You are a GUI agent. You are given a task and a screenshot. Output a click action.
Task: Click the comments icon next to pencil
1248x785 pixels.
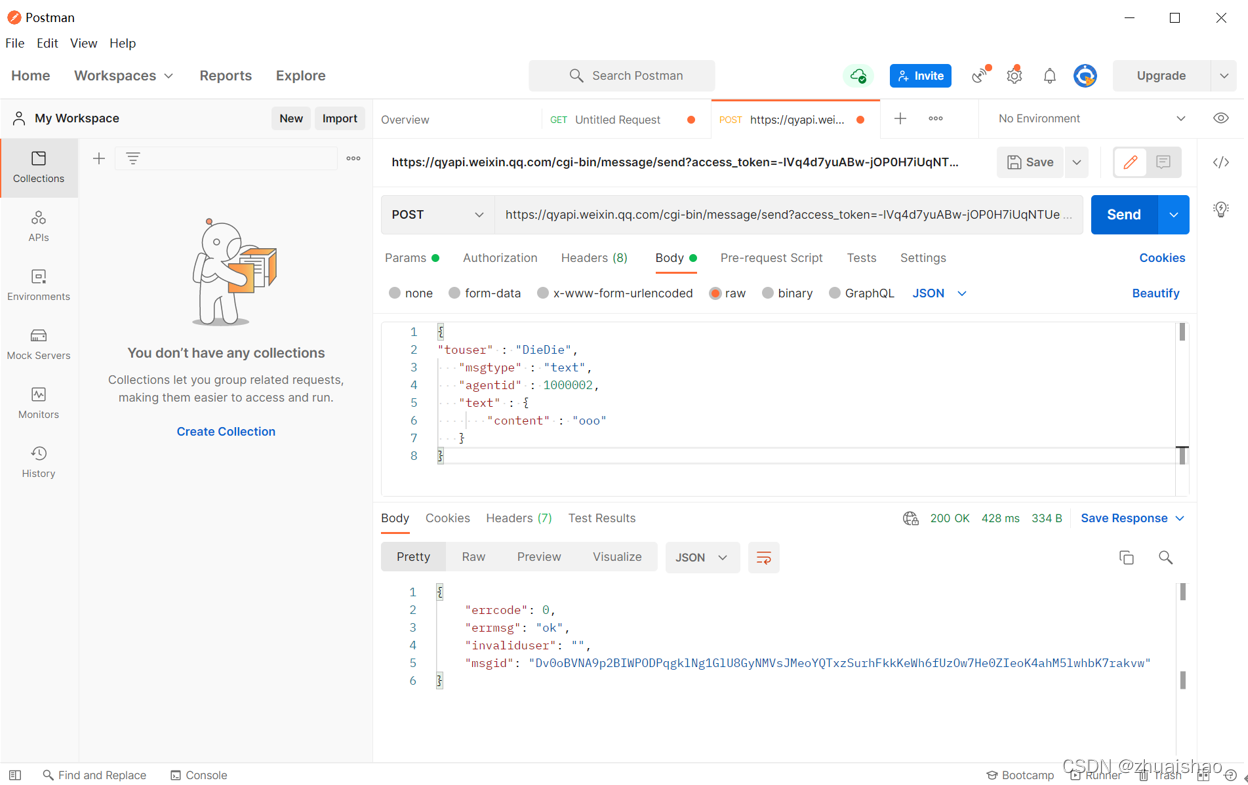[x=1163, y=162]
